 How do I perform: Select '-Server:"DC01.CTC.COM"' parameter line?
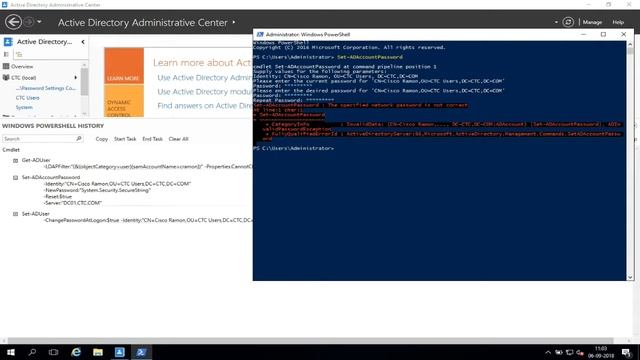[x=73, y=203]
